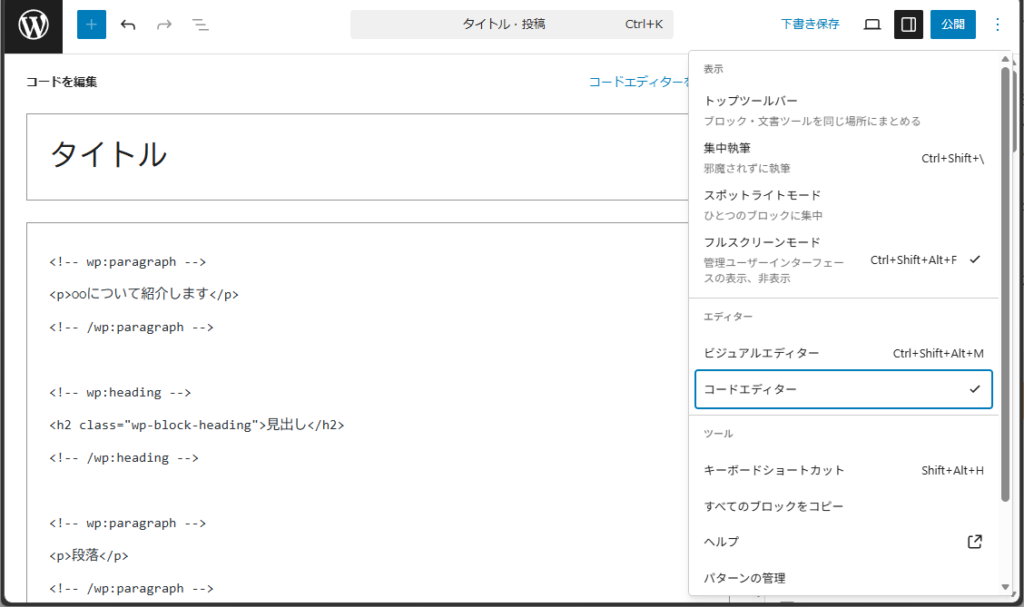Screen dimensions: 1024x607
Task: Click the WordPress logo icon
Action: tap(33, 25)
